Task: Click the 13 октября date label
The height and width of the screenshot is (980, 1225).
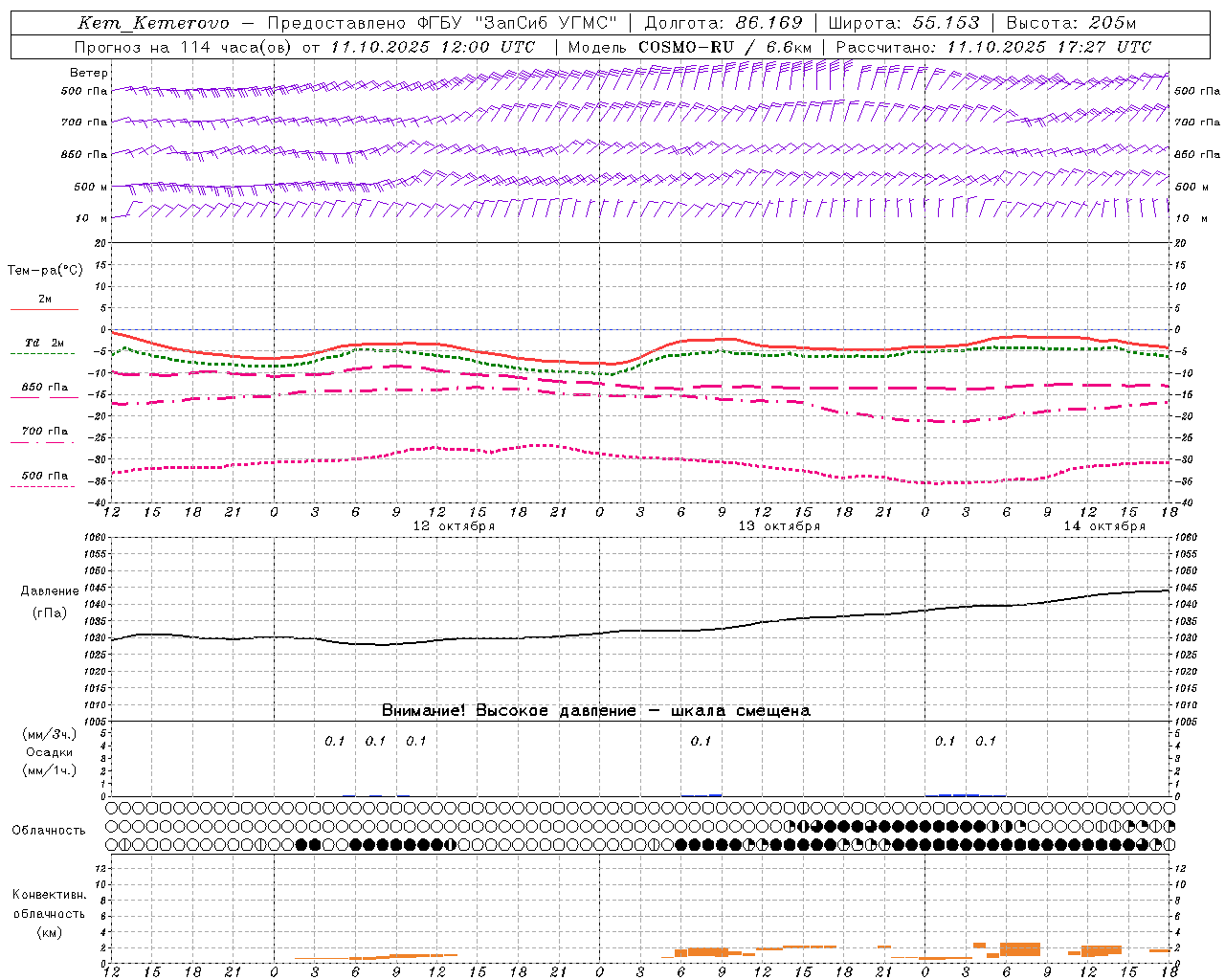Action: coord(779,526)
